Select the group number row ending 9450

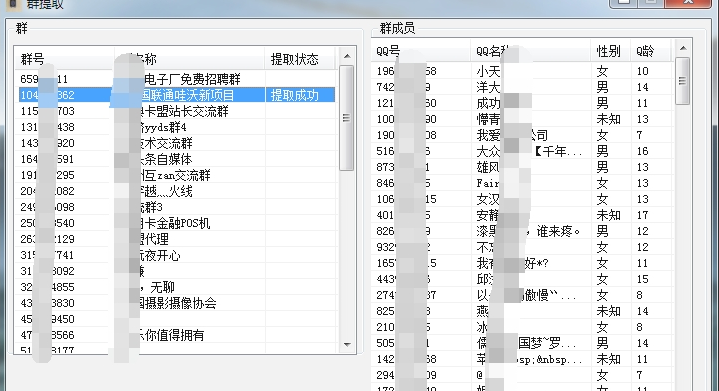(x=177, y=319)
